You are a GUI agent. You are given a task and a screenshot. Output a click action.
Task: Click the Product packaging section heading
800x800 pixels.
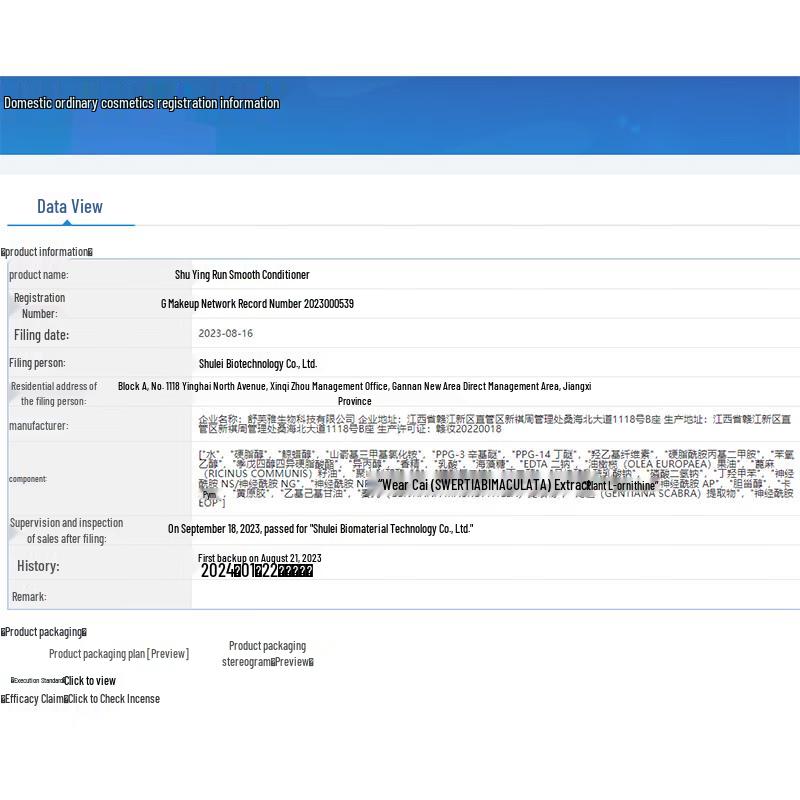click(x=45, y=632)
